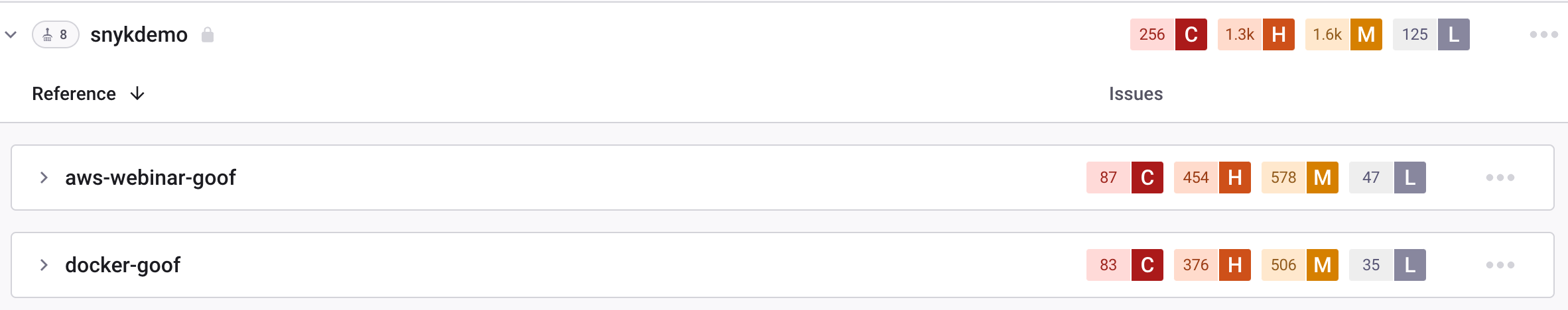Sort by the Reference column header
Image resolution: width=1568 pixels, height=310 pixels.
coord(74,93)
